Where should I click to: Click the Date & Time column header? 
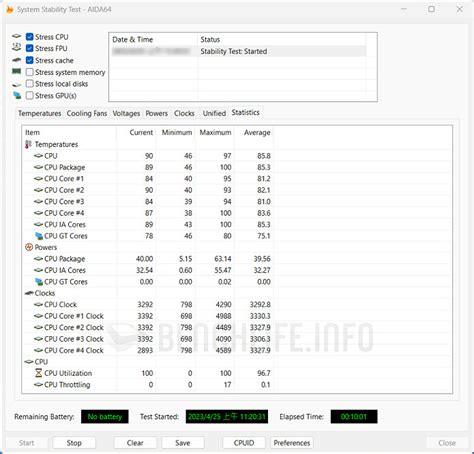tap(153, 40)
